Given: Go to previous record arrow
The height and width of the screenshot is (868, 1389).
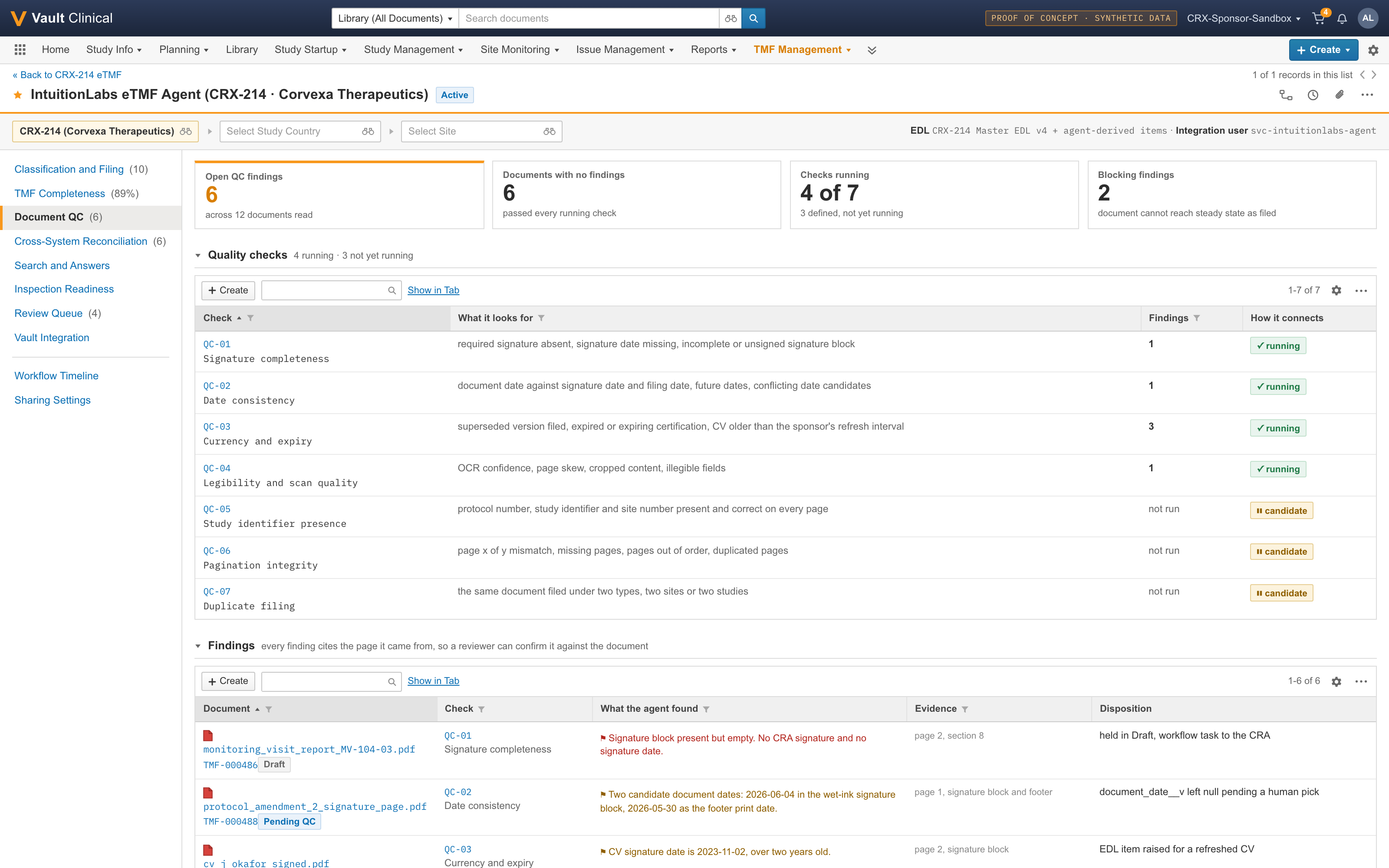Looking at the screenshot, I should coord(1362,75).
